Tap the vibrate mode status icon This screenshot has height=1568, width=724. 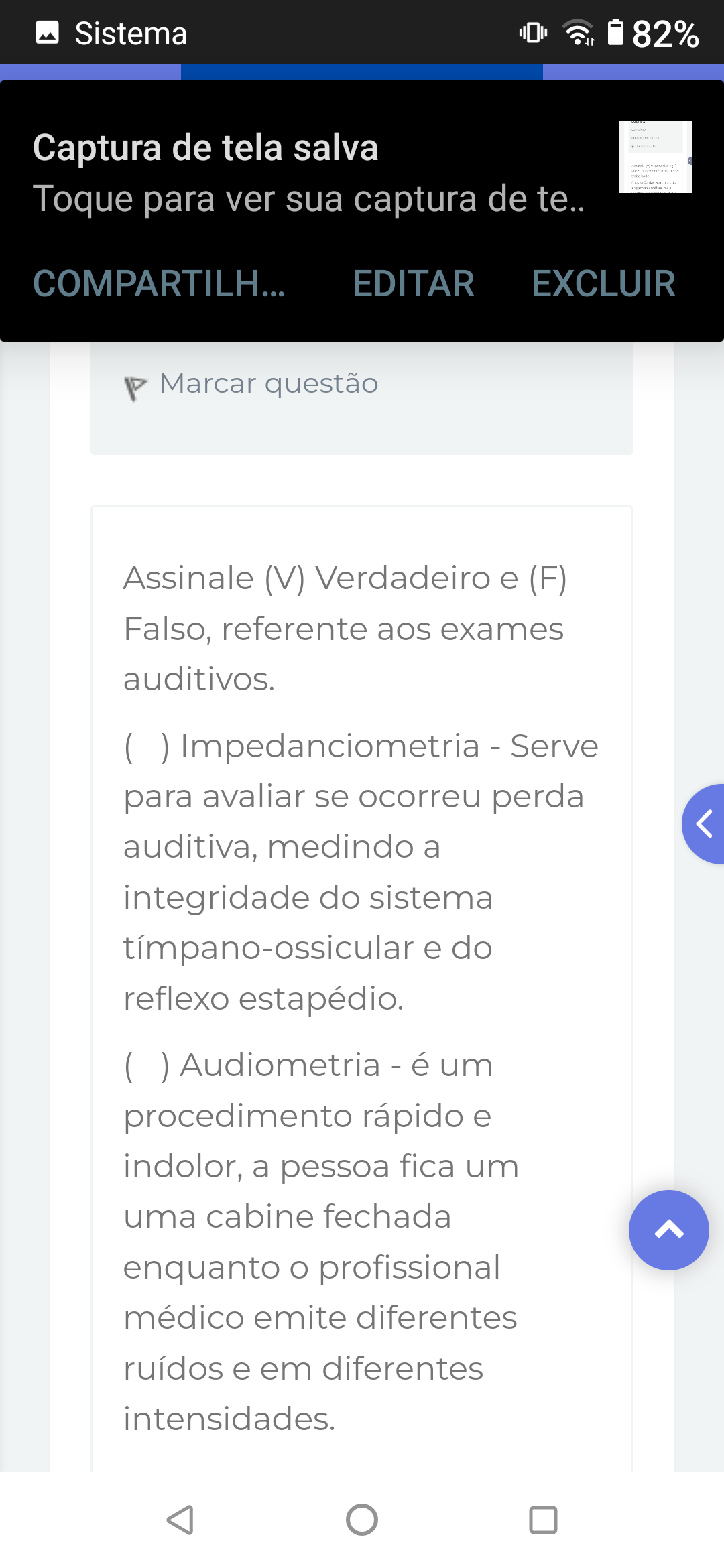coord(533,32)
